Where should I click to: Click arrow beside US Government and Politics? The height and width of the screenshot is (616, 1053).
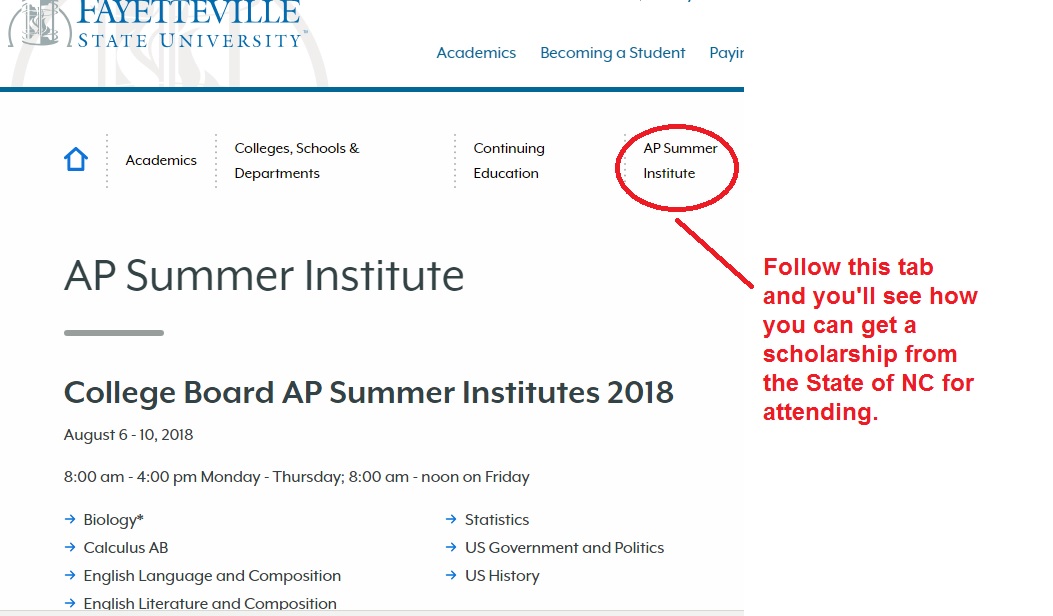tap(451, 547)
